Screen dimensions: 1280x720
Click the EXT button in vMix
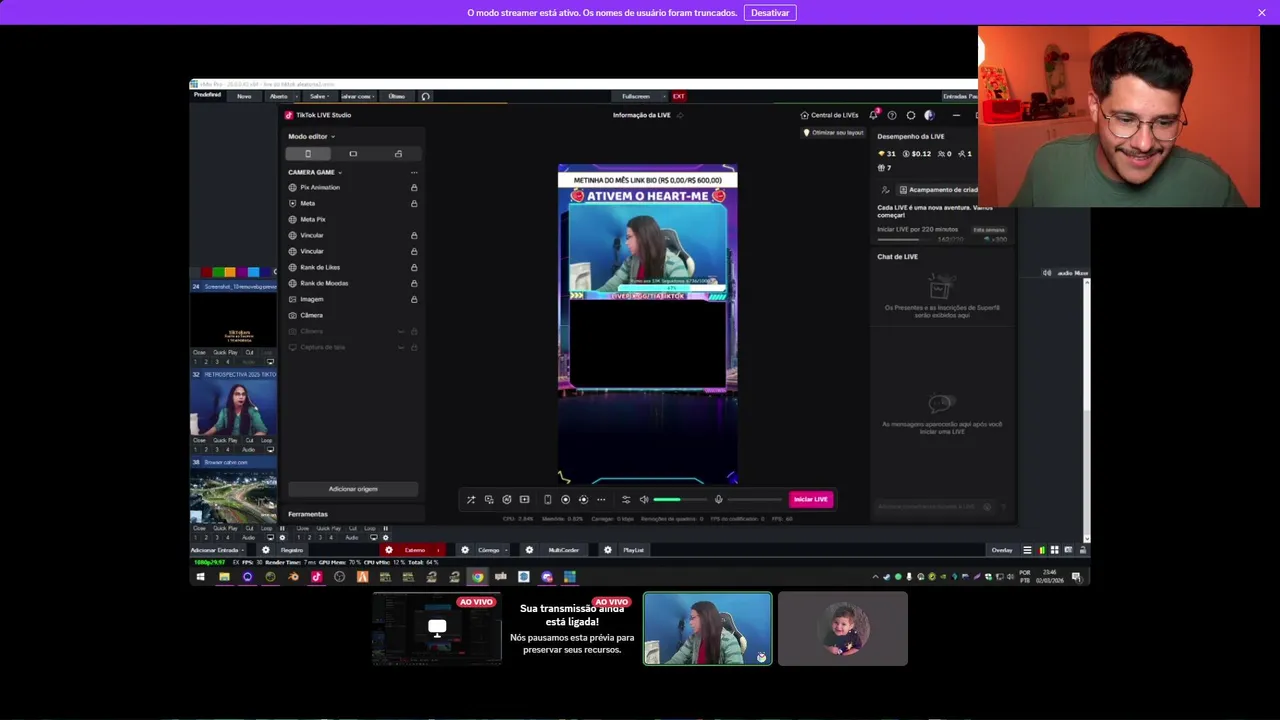(678, 96)
